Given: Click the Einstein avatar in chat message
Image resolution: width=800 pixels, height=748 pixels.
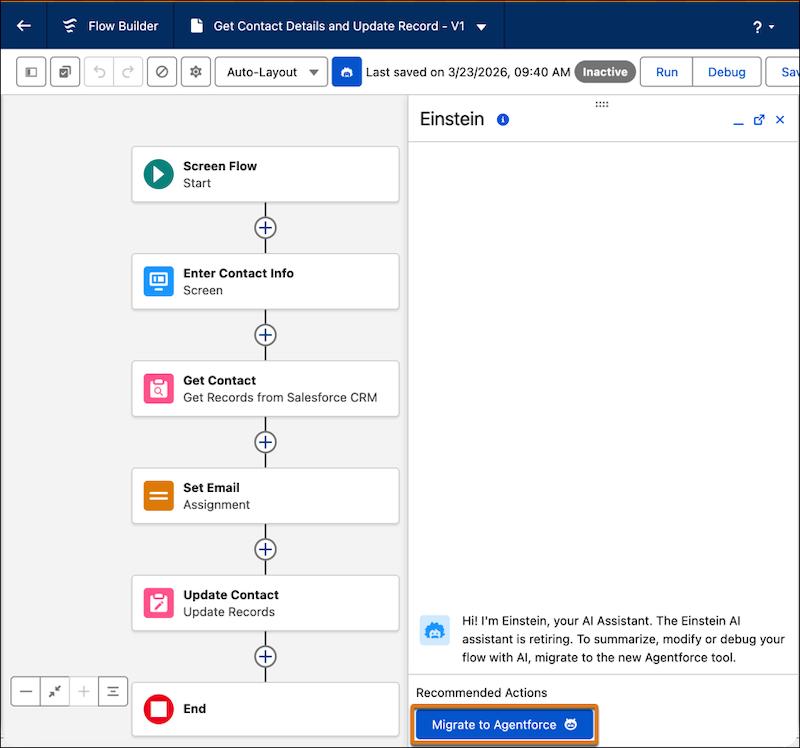Looking at the screenshot, I should click(435, 631).
